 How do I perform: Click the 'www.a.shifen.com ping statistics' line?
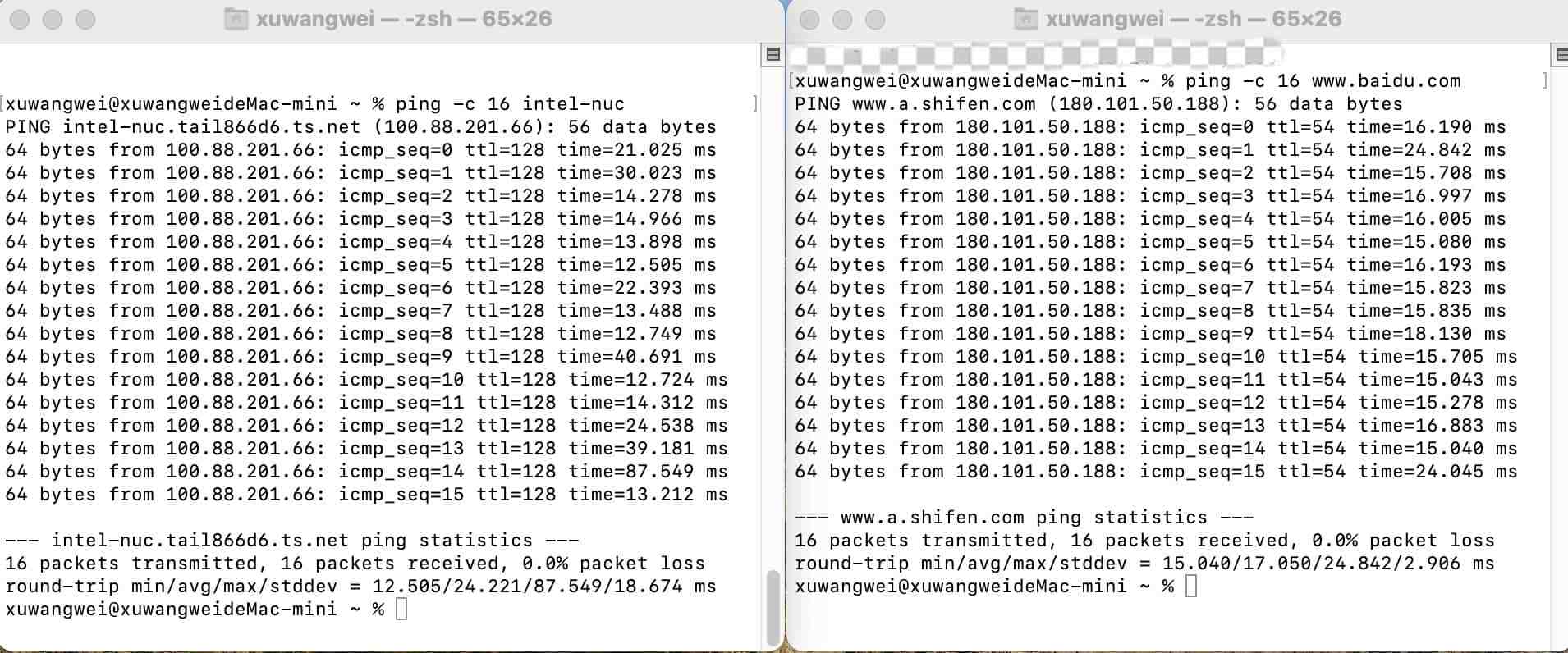(x=1025, y=518)
